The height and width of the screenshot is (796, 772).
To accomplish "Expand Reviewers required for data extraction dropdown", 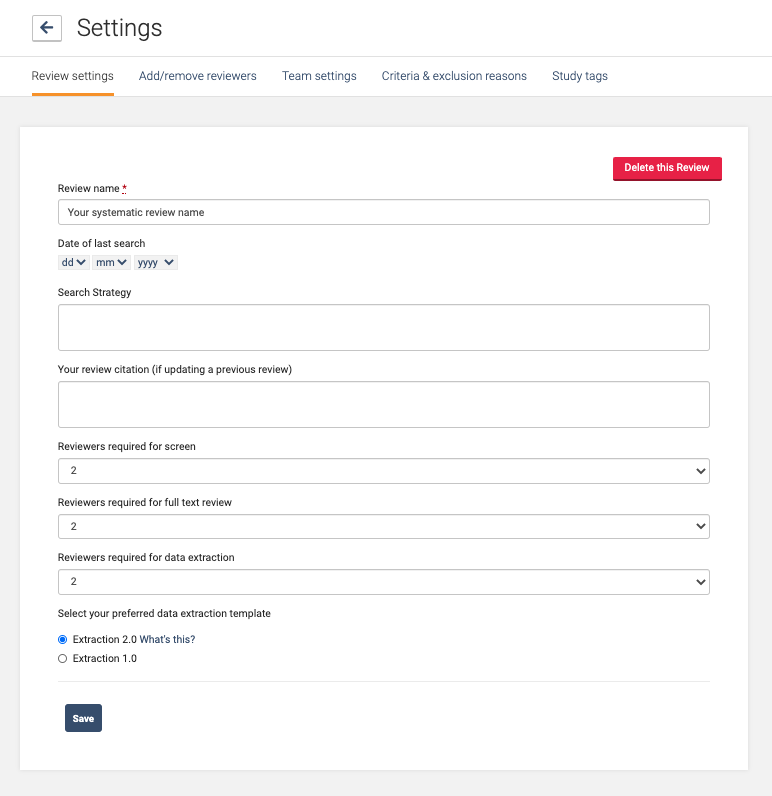I will tap(384, 582).
